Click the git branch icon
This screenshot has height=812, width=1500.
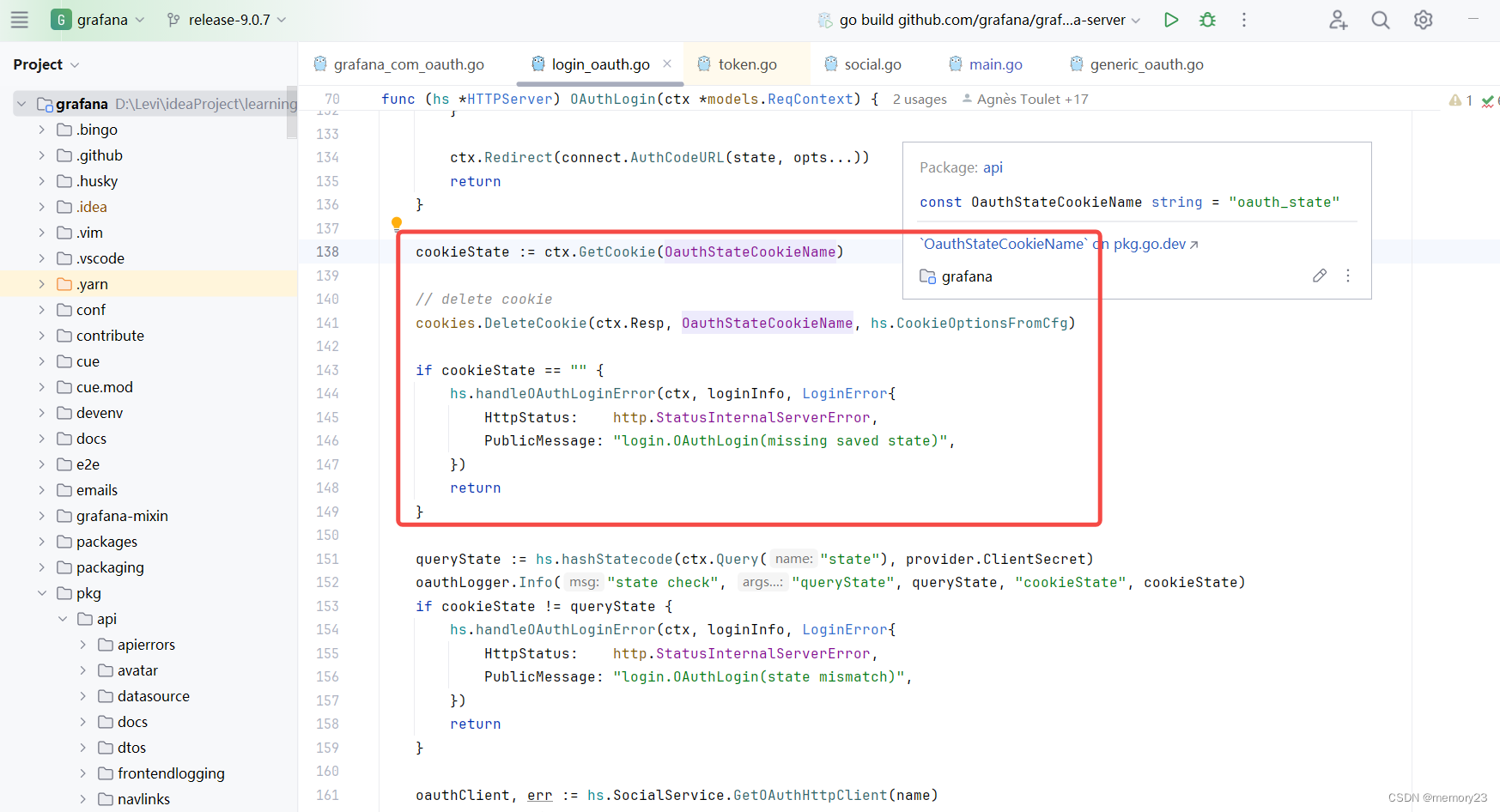coord(173,20)
